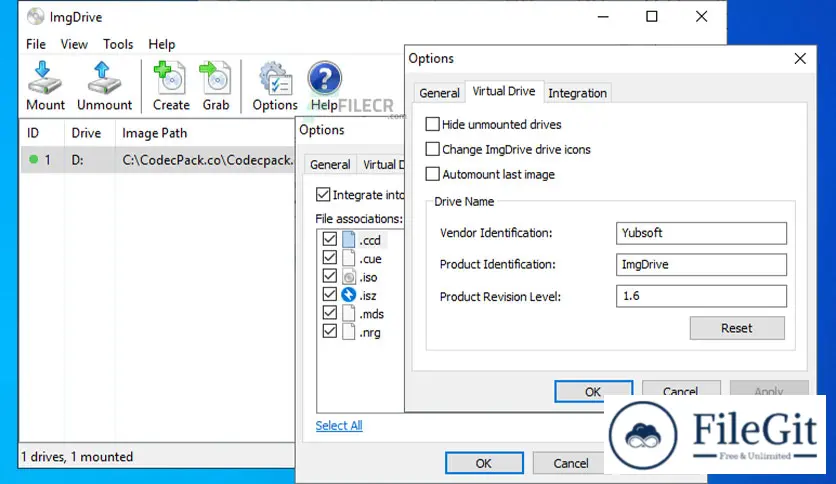Select General tab in back Options dialog
This screenshot has width=836, height=484.
pos(330,164)
